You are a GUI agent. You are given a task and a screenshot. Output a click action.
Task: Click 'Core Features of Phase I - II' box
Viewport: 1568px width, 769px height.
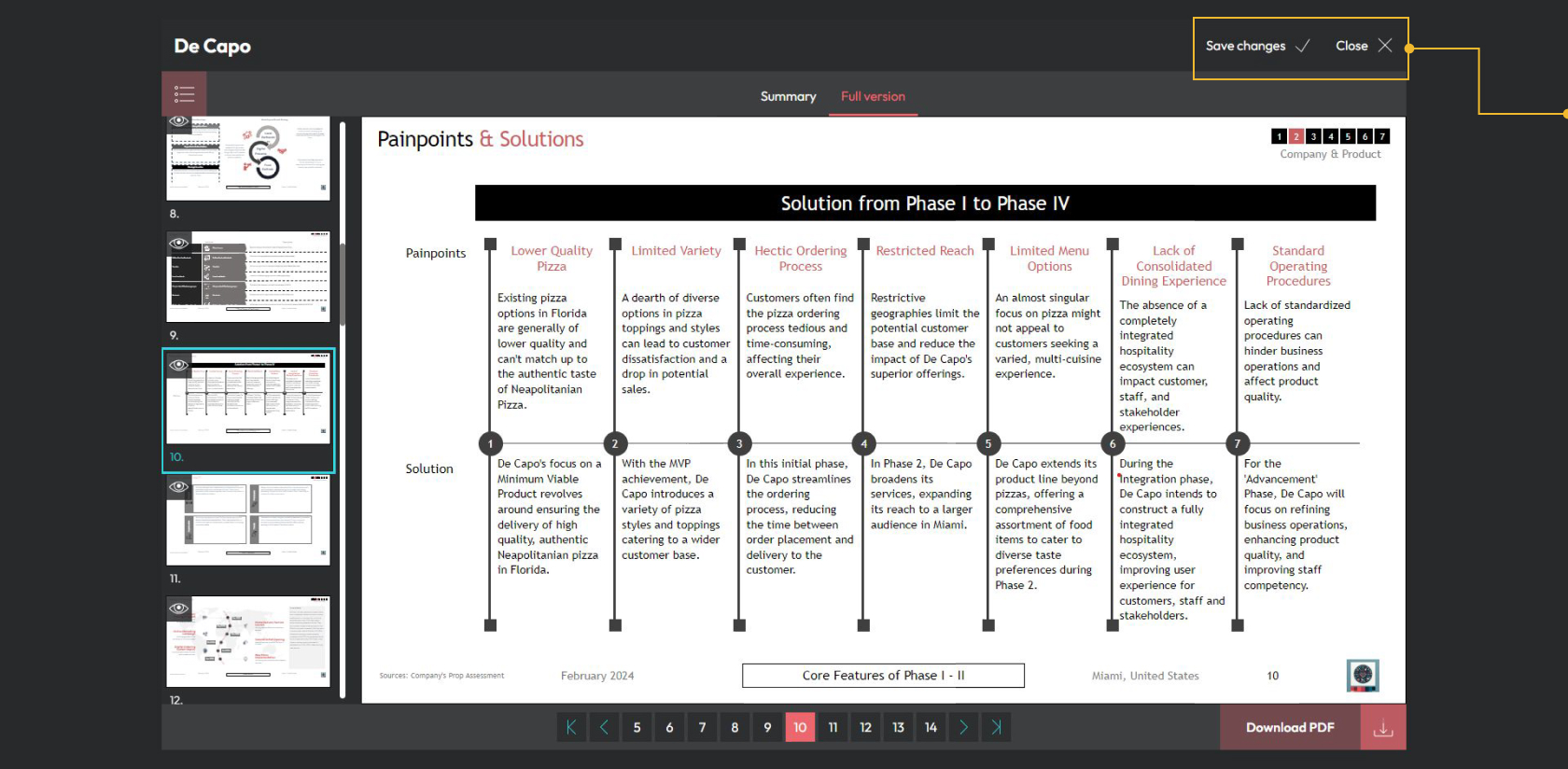point(883,676)
